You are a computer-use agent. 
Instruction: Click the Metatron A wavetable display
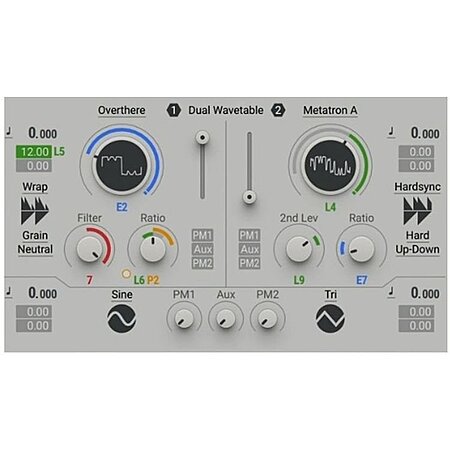click(330, 166)
